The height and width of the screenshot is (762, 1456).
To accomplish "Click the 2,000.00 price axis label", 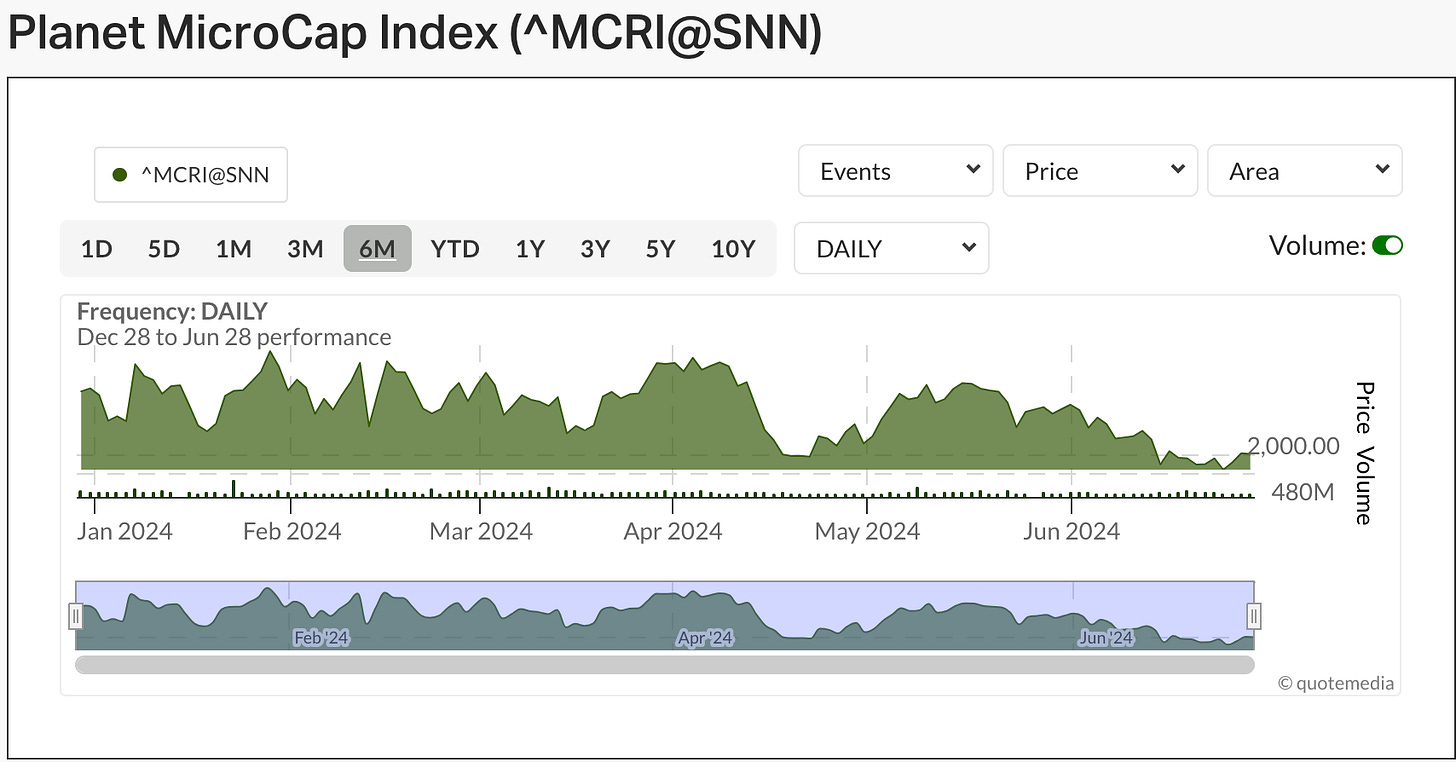I will click(1293, 446).
